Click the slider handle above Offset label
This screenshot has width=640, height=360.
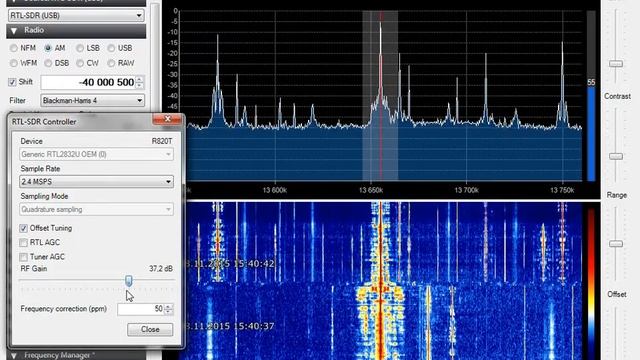click(616, 244)
